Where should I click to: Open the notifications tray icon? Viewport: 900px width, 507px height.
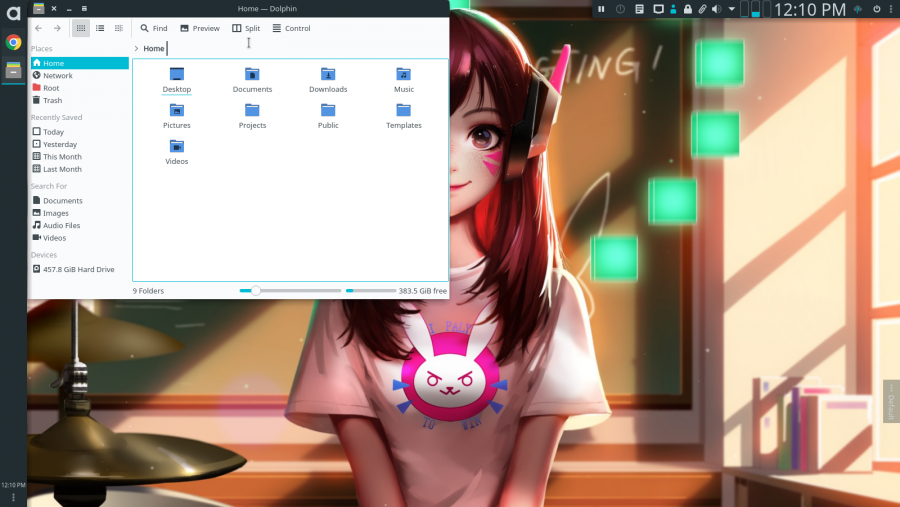coord(620,9)
